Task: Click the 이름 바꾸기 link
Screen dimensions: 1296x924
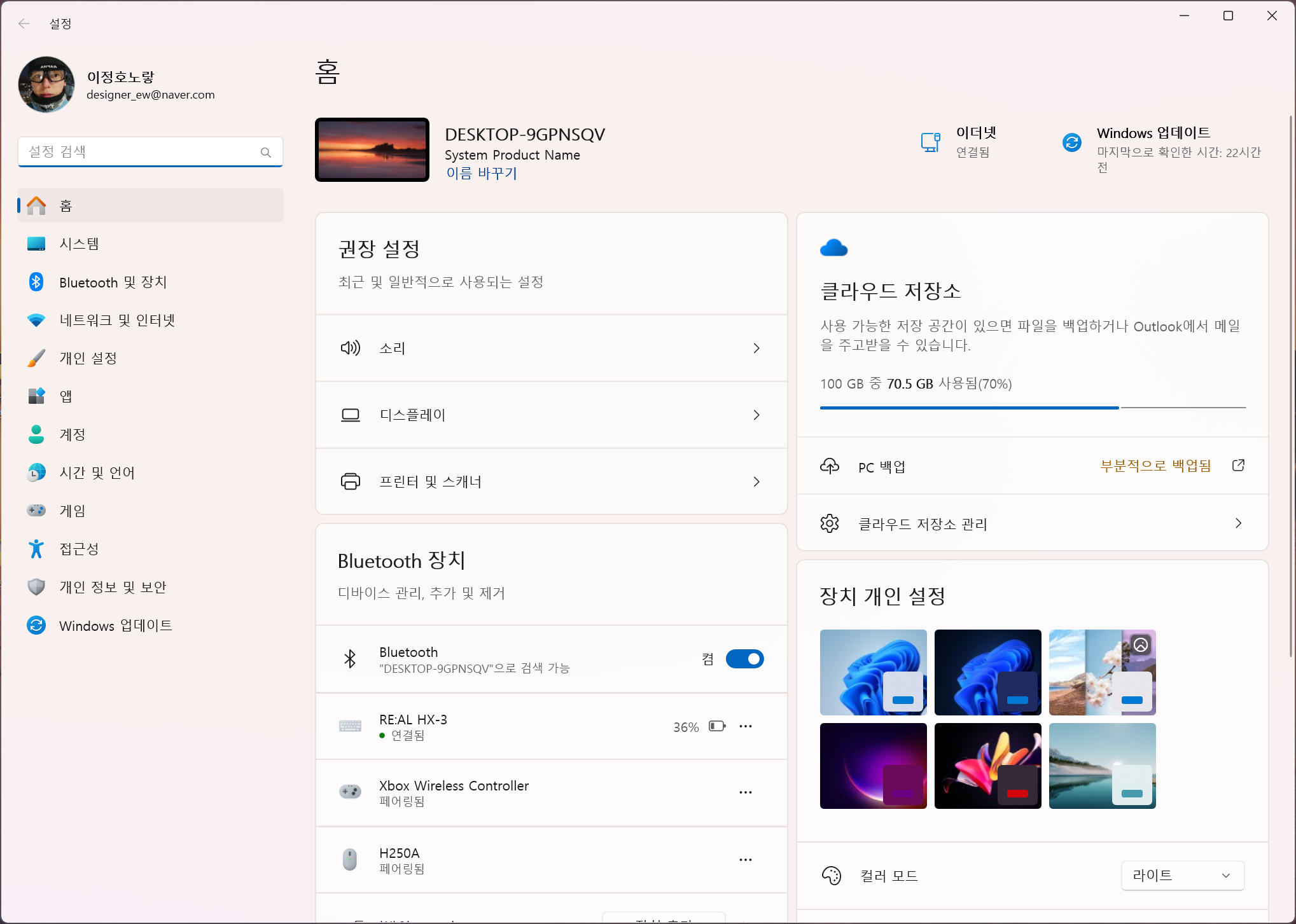Action: pyautogui.click(x=482, y=173)
